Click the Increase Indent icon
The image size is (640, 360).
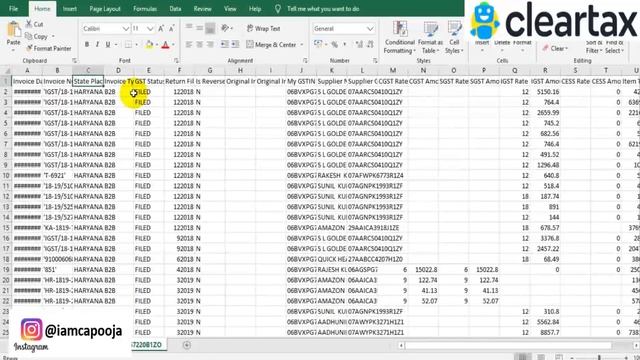click(235, 44)
